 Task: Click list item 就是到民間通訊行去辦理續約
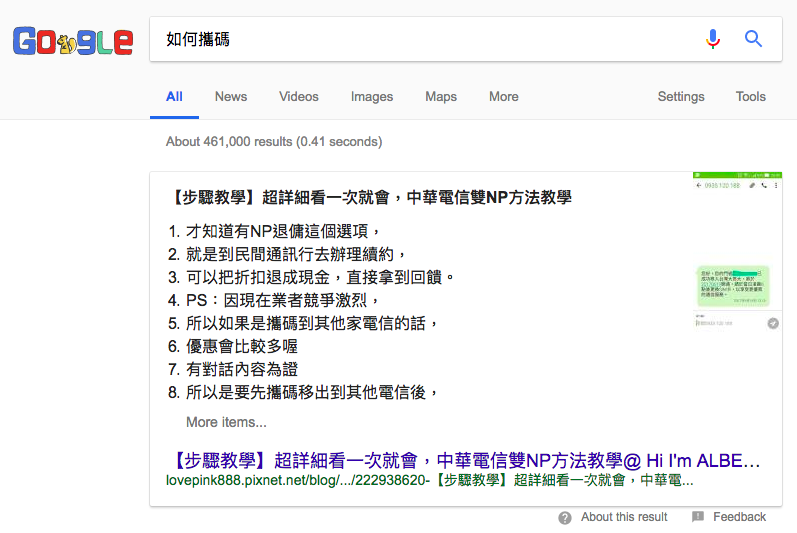(x=296, y=254)
